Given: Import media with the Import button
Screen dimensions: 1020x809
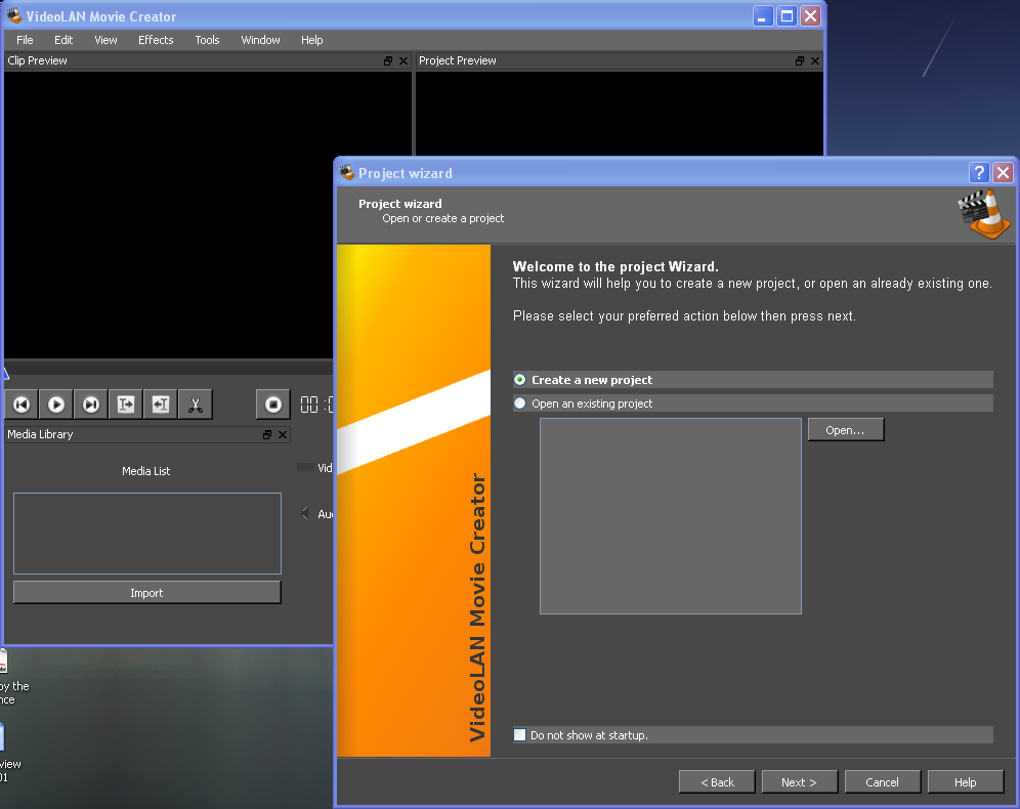Looking at the screenshot, I should [147, 592].
